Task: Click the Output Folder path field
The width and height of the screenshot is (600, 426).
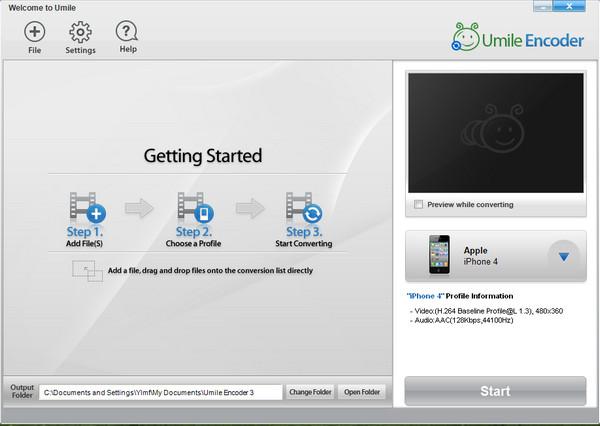Action: (160, 392)
